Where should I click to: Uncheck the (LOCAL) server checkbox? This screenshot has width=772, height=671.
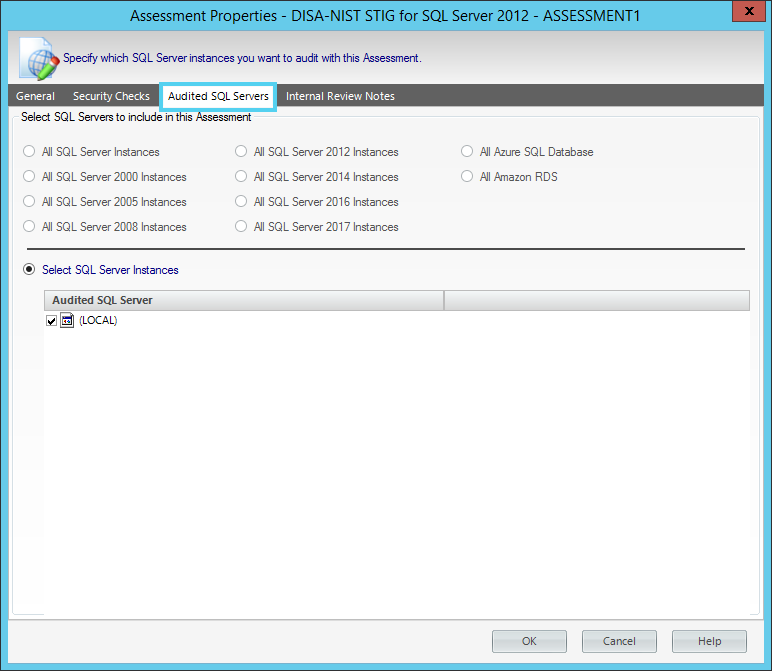coord(51,321)
